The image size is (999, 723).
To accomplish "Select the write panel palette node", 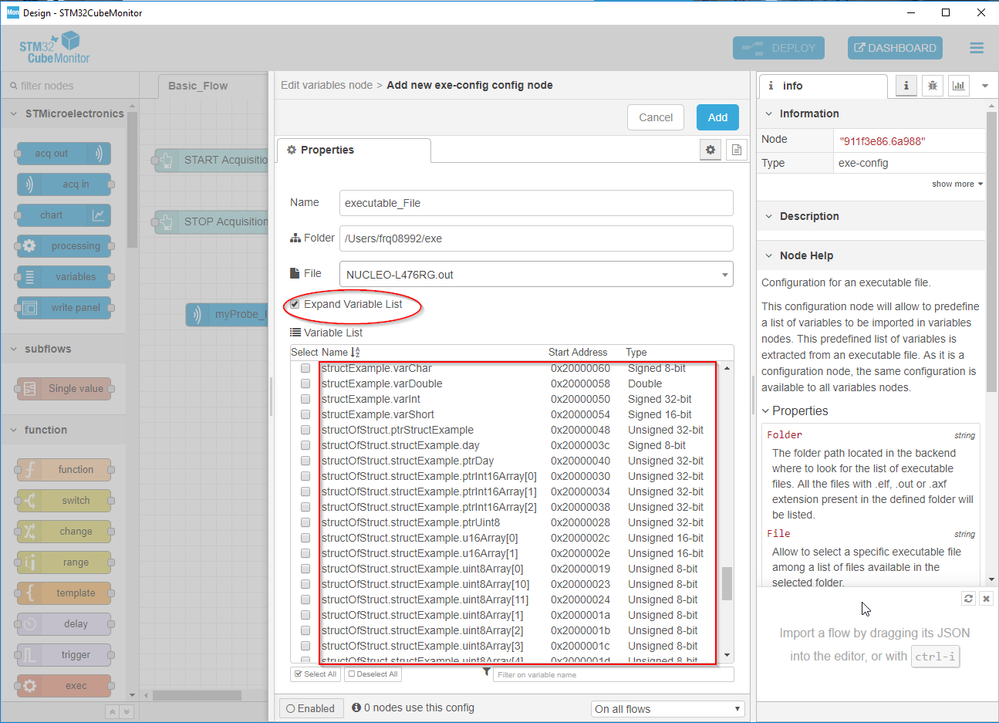I will pos(64,308).
